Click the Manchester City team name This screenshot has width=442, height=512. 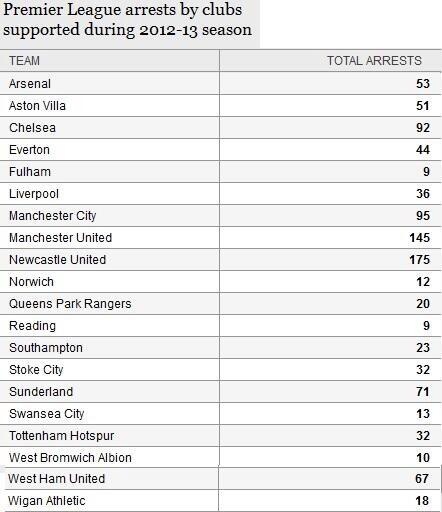point(52,216)
